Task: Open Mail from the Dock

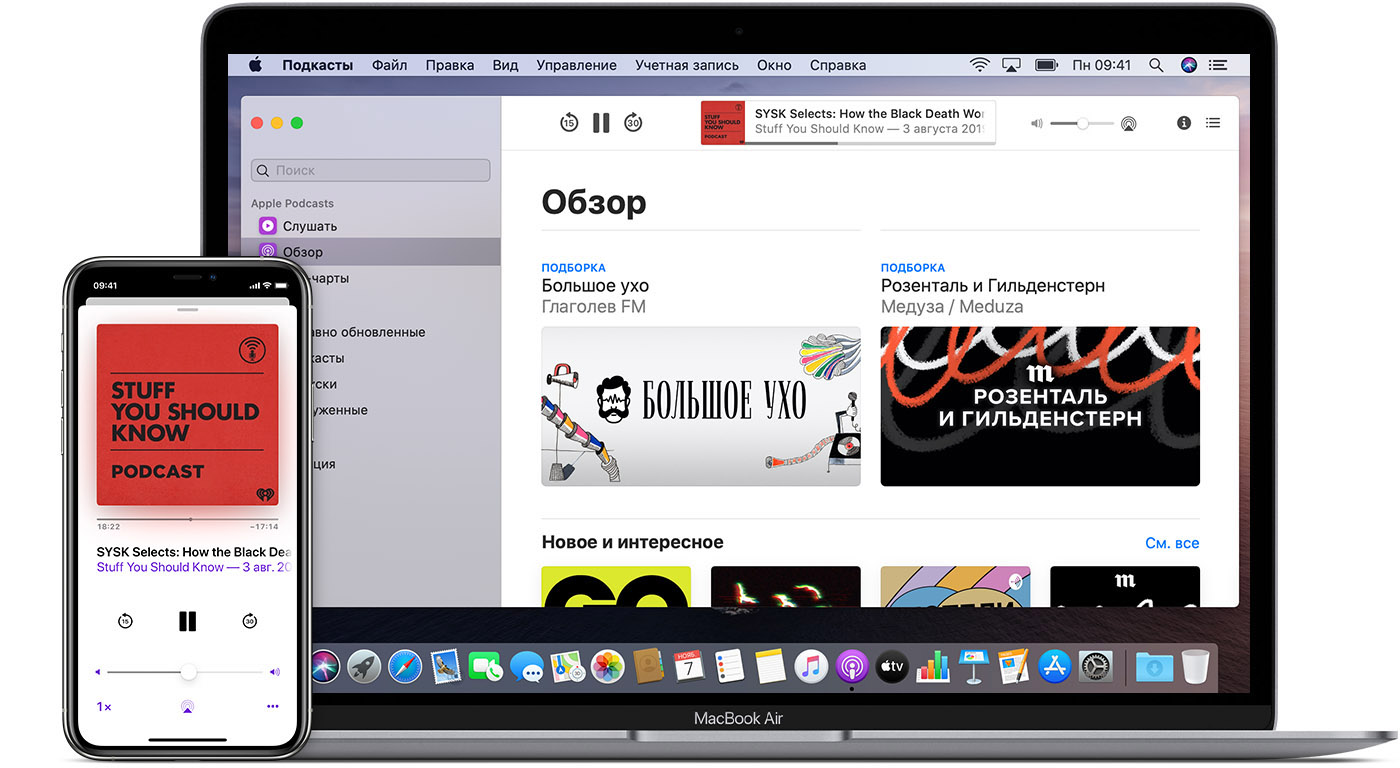Action: (x=445, y=665)
